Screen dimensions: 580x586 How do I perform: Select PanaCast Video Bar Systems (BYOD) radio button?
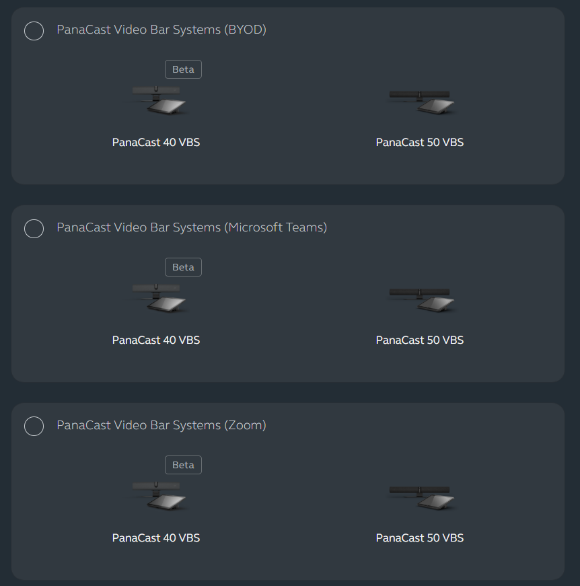click(34, 31)
